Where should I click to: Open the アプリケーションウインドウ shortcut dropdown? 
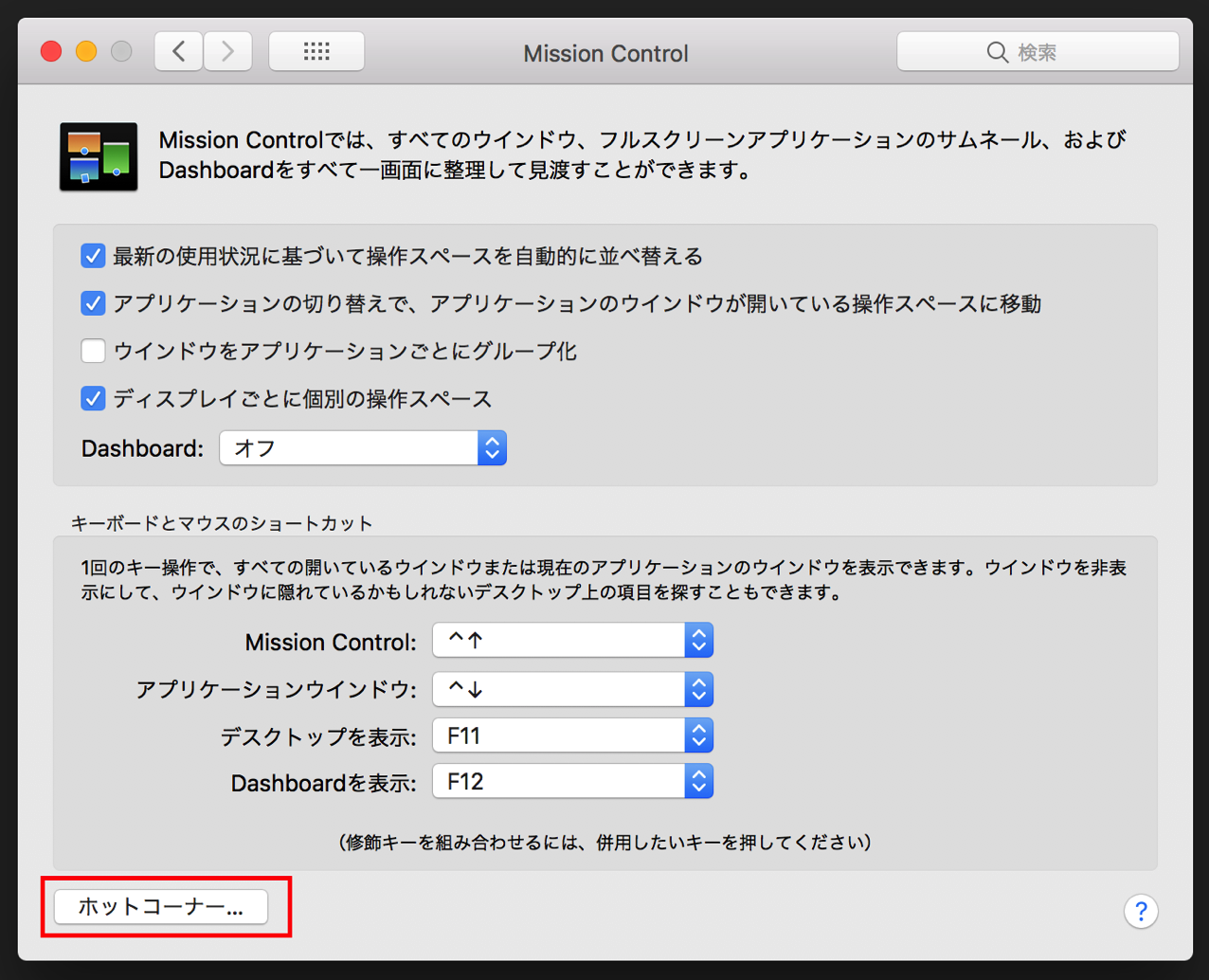point(572,689)
